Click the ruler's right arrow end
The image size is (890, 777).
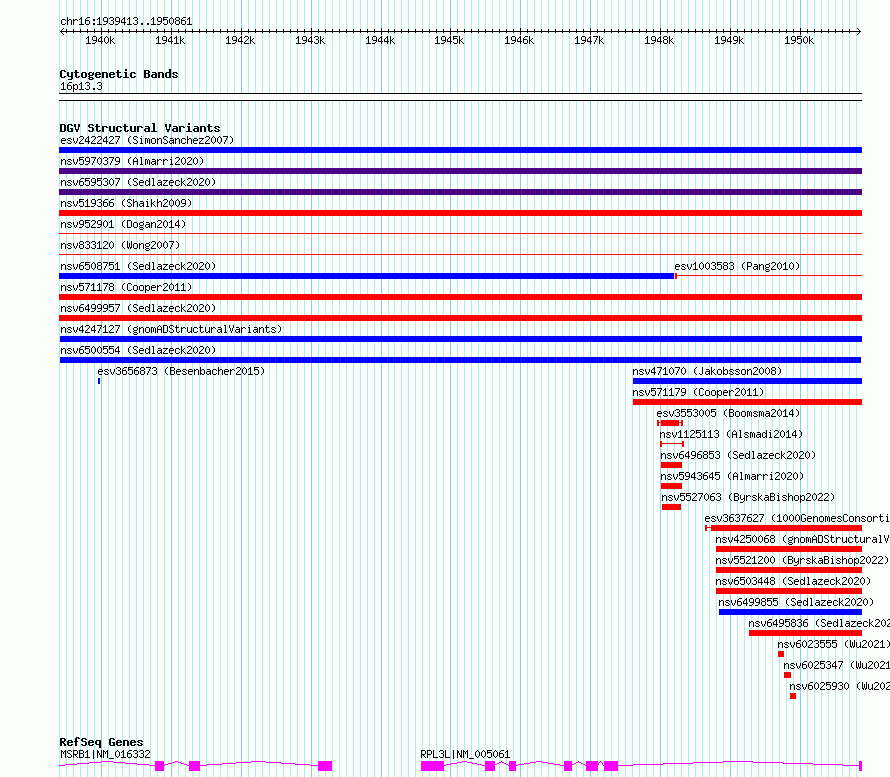click(x=859, y=32)
